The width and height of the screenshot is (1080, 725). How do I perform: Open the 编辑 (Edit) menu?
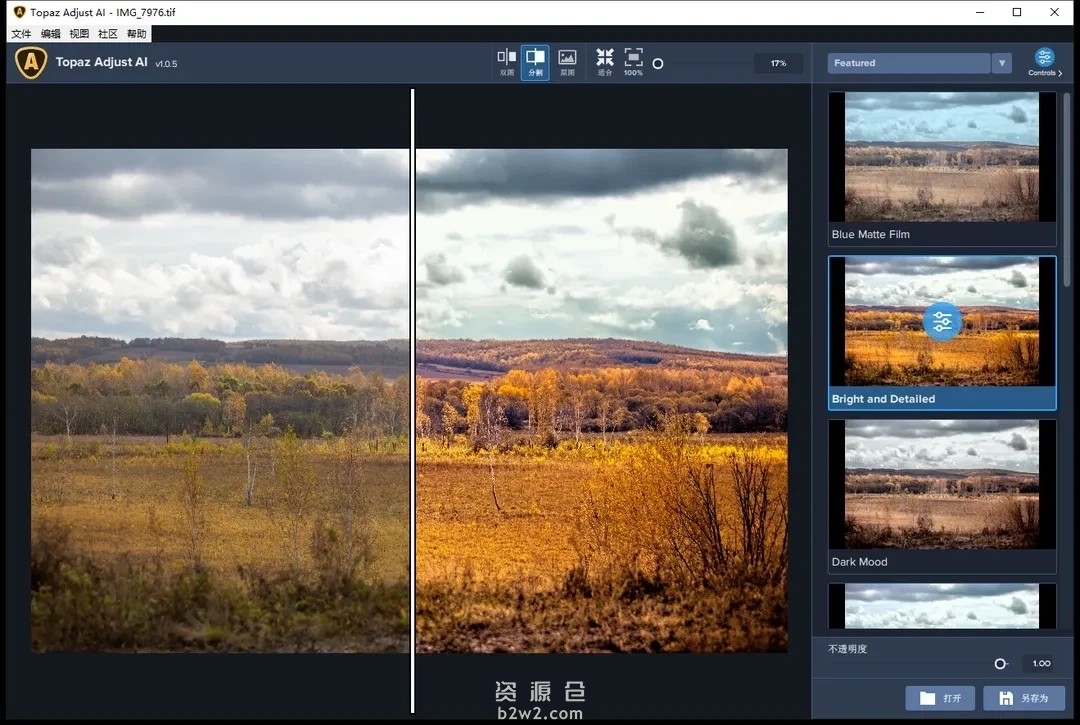point(50,34)
